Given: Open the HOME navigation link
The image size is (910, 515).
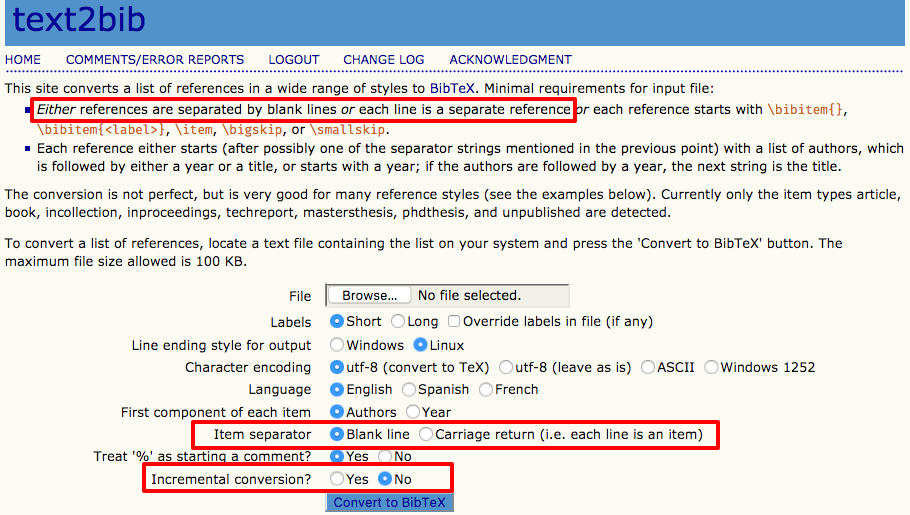Looking at the screenshot, I should [x=23, y=60].
